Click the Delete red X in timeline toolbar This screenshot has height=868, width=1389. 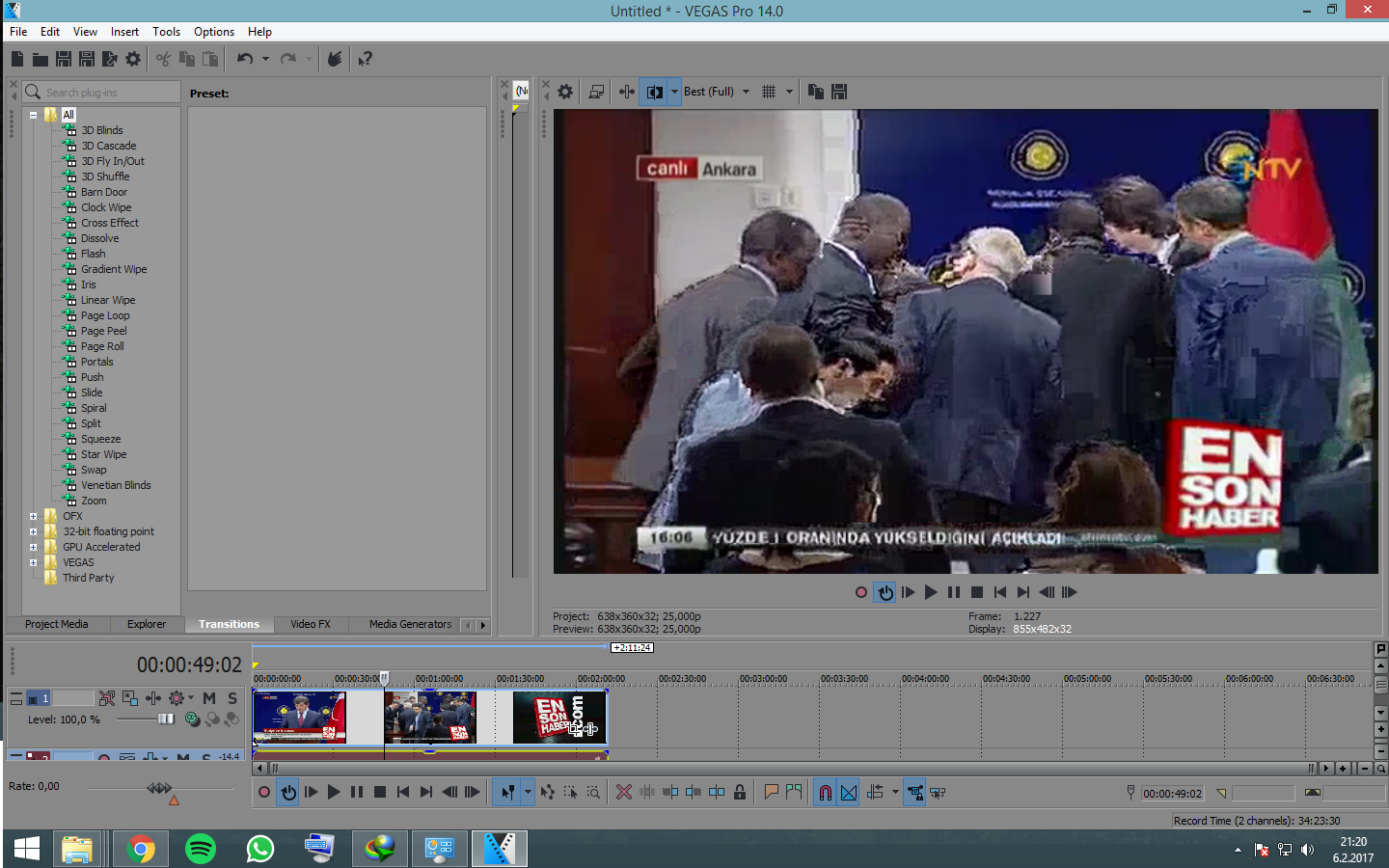tap(624, 792)
